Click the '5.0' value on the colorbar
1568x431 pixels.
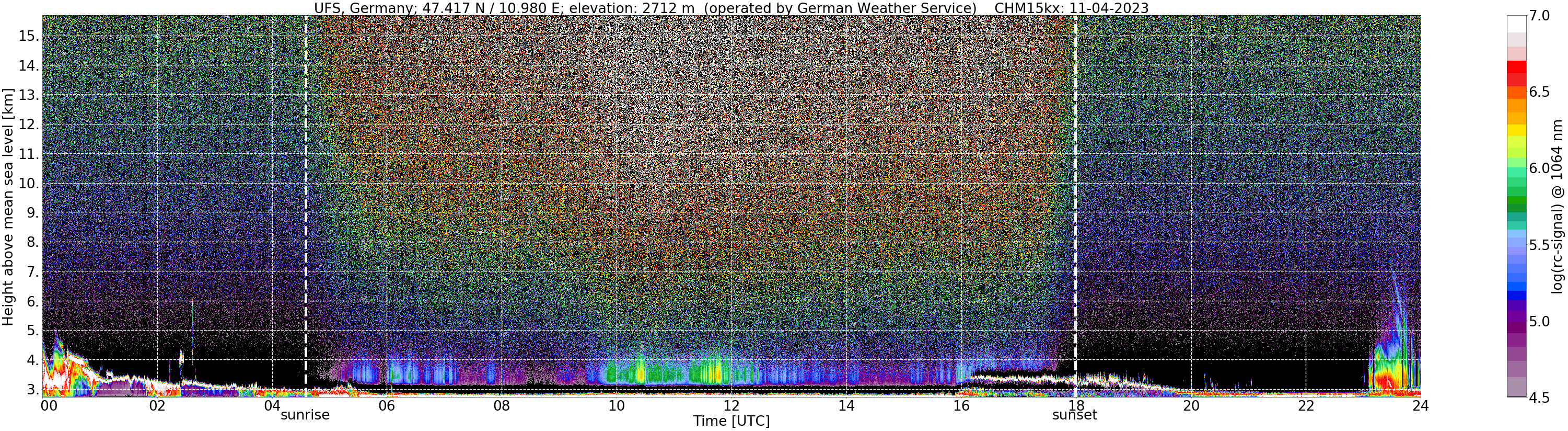pos(1539,321)
